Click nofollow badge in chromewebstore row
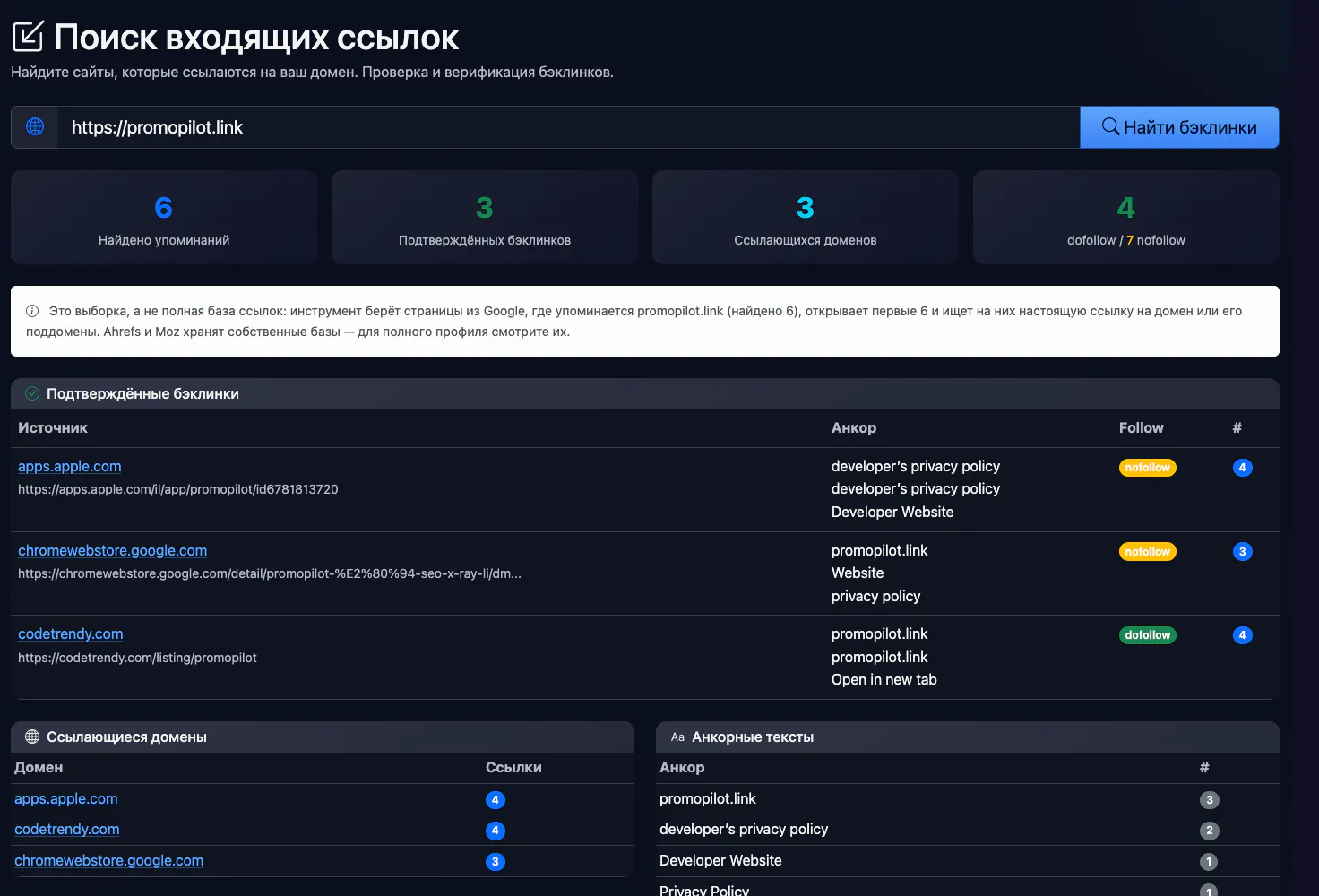The width and height of the screenshot is (1319, 896). 1147,552
